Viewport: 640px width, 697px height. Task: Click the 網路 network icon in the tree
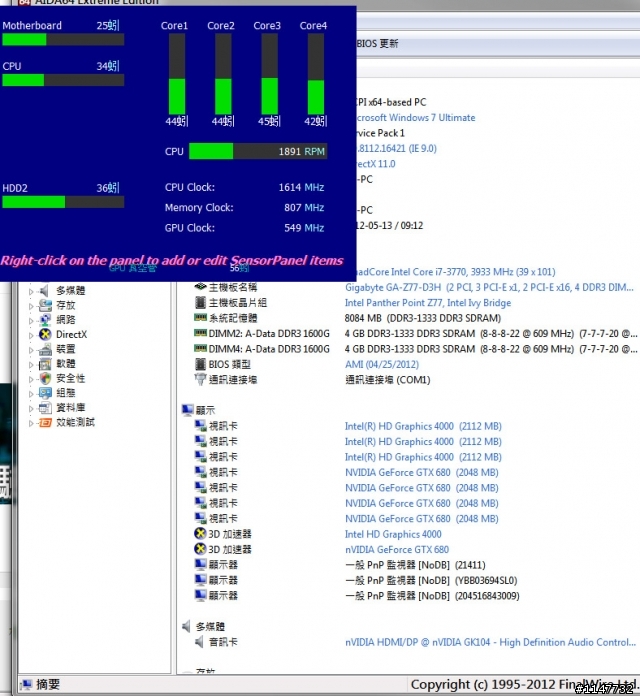pyautogui.click(x=45, y=320)
